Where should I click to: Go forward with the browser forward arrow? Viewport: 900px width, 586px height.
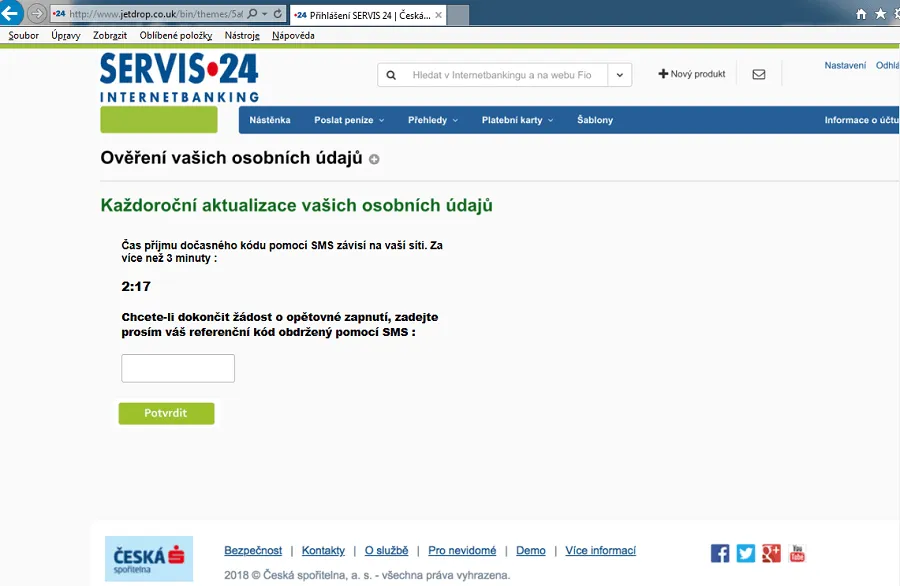tap(37, 13)
